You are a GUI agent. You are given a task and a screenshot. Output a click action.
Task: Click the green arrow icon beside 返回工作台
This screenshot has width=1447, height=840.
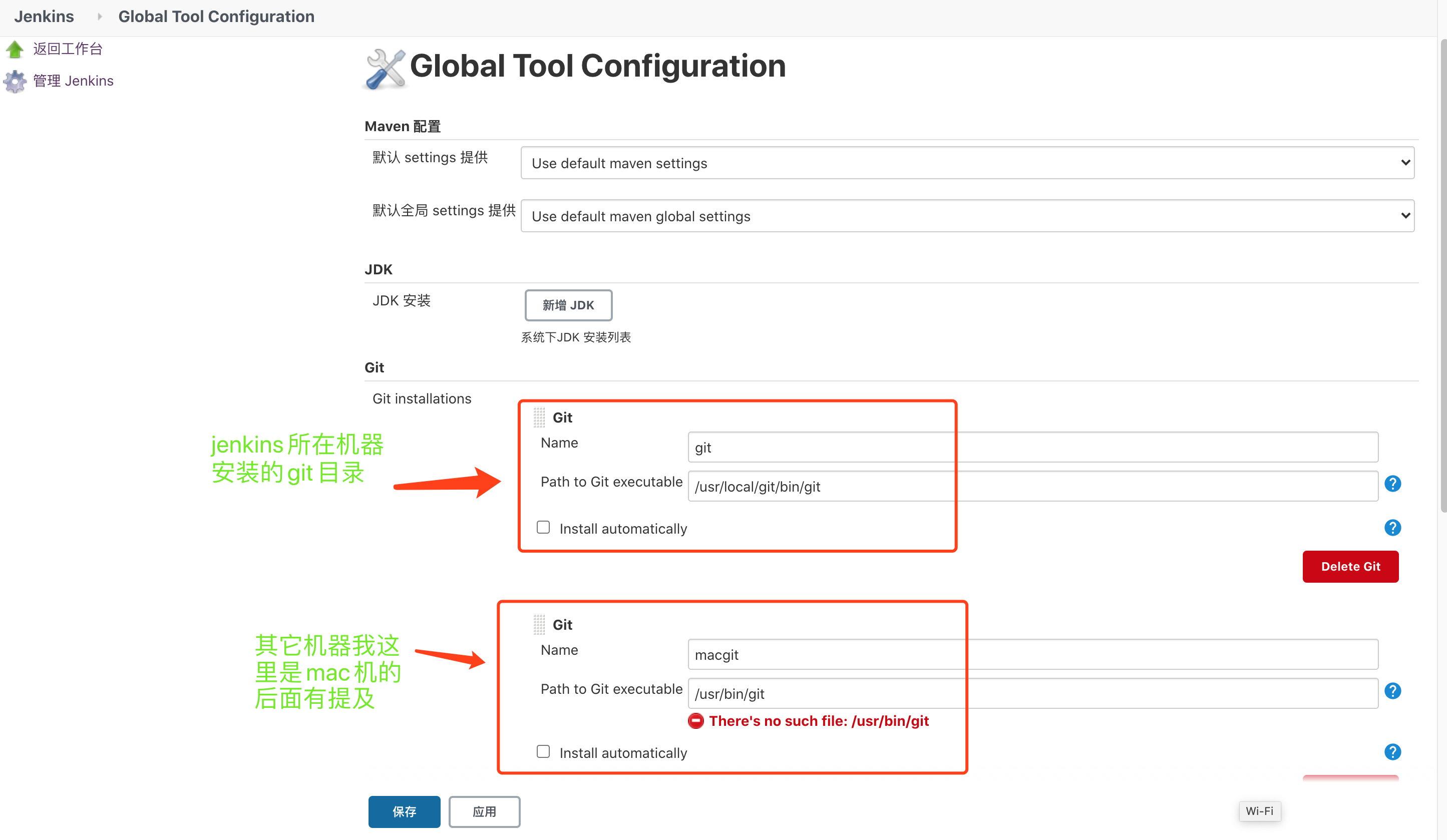pyautogui.click(x=15, y=49)
